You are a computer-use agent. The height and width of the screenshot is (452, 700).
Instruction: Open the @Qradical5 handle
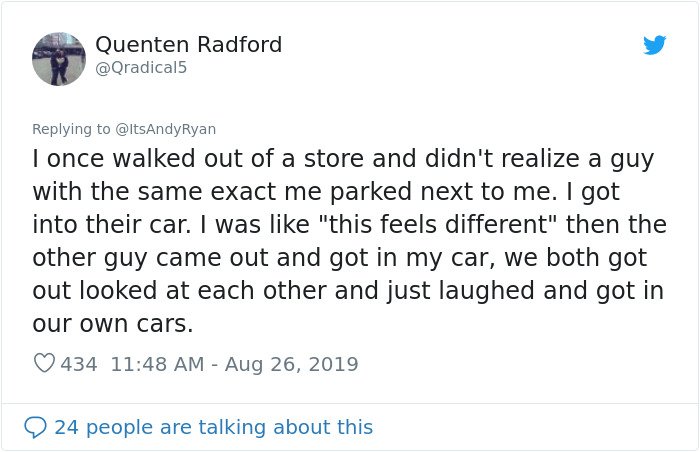click(x=141, y=67)
